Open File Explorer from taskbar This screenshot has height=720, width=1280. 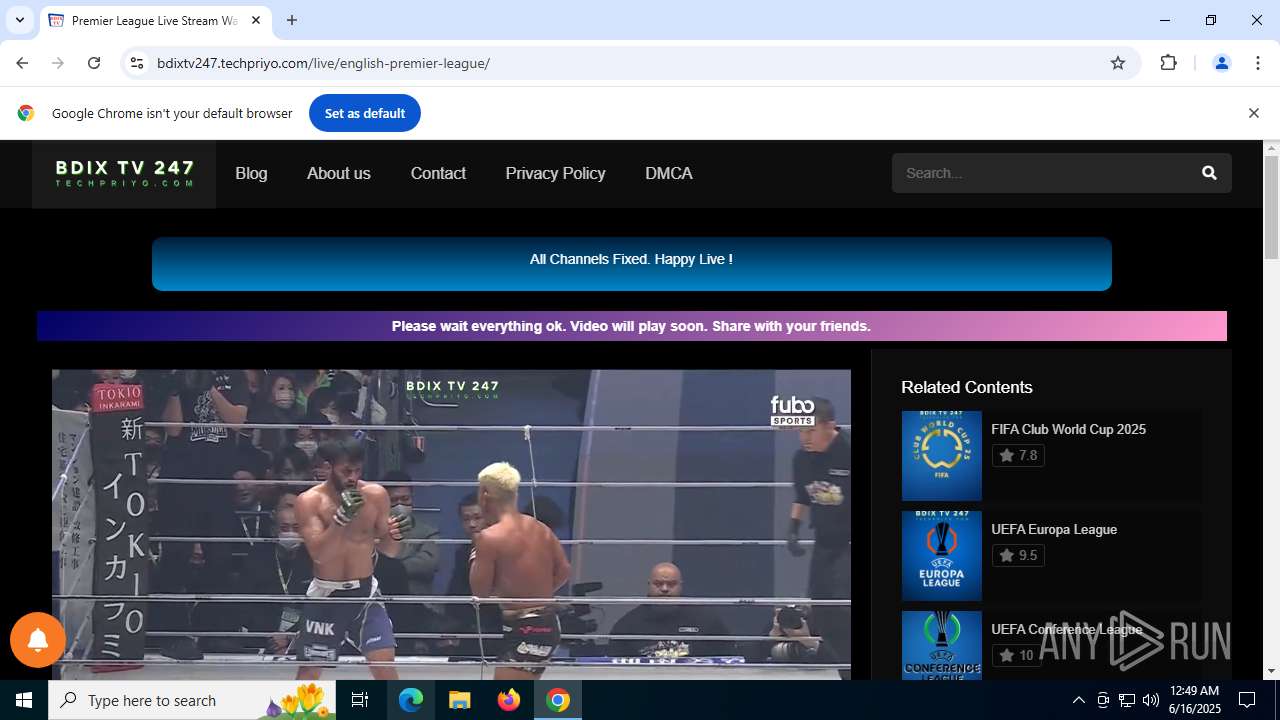click(x=460, y=700)
